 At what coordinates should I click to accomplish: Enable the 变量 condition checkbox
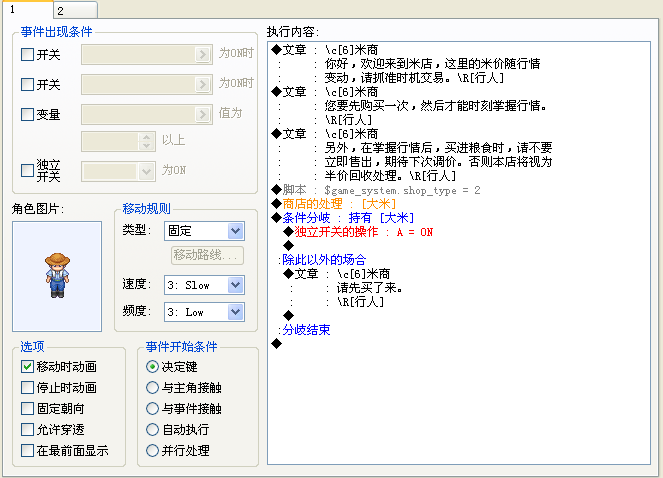(x=27, y=114)
